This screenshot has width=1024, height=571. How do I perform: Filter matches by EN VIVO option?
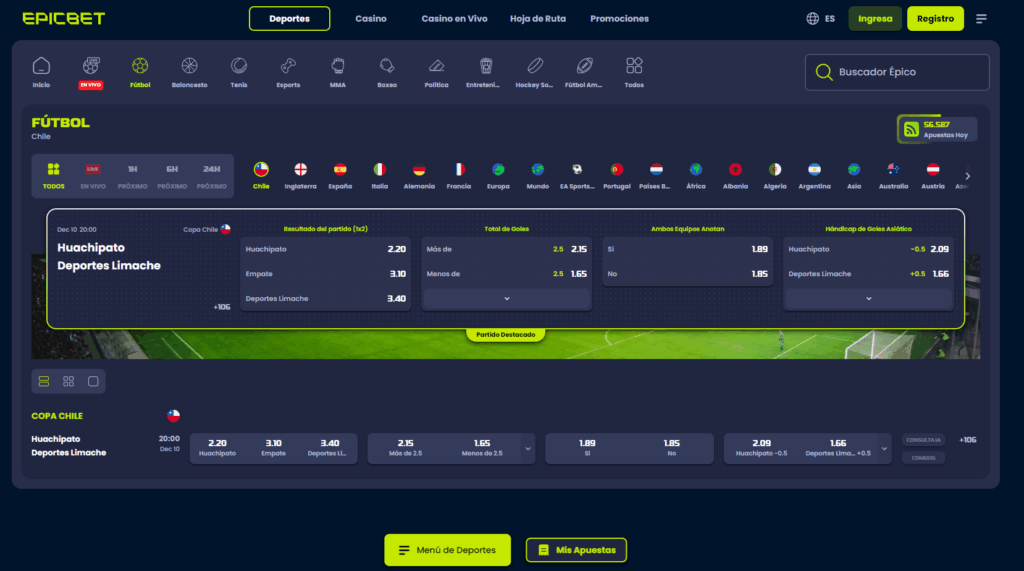tap(93, 176)
